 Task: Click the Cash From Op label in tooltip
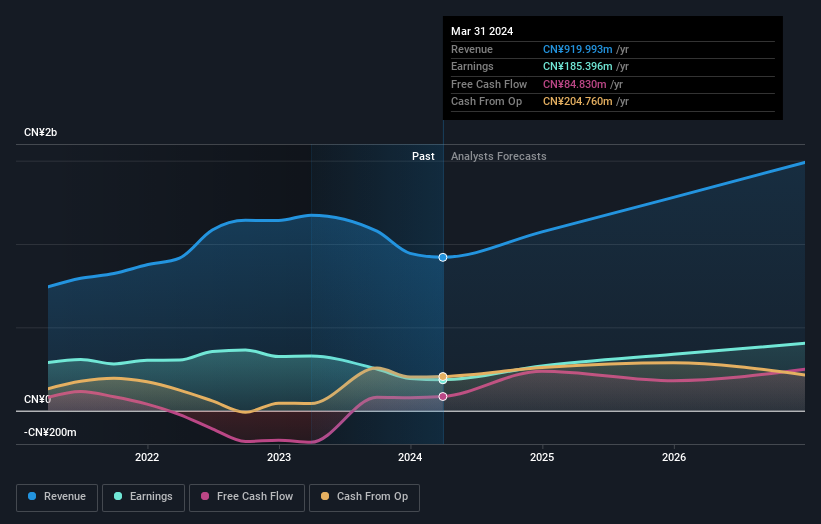[x=486, y=102]
